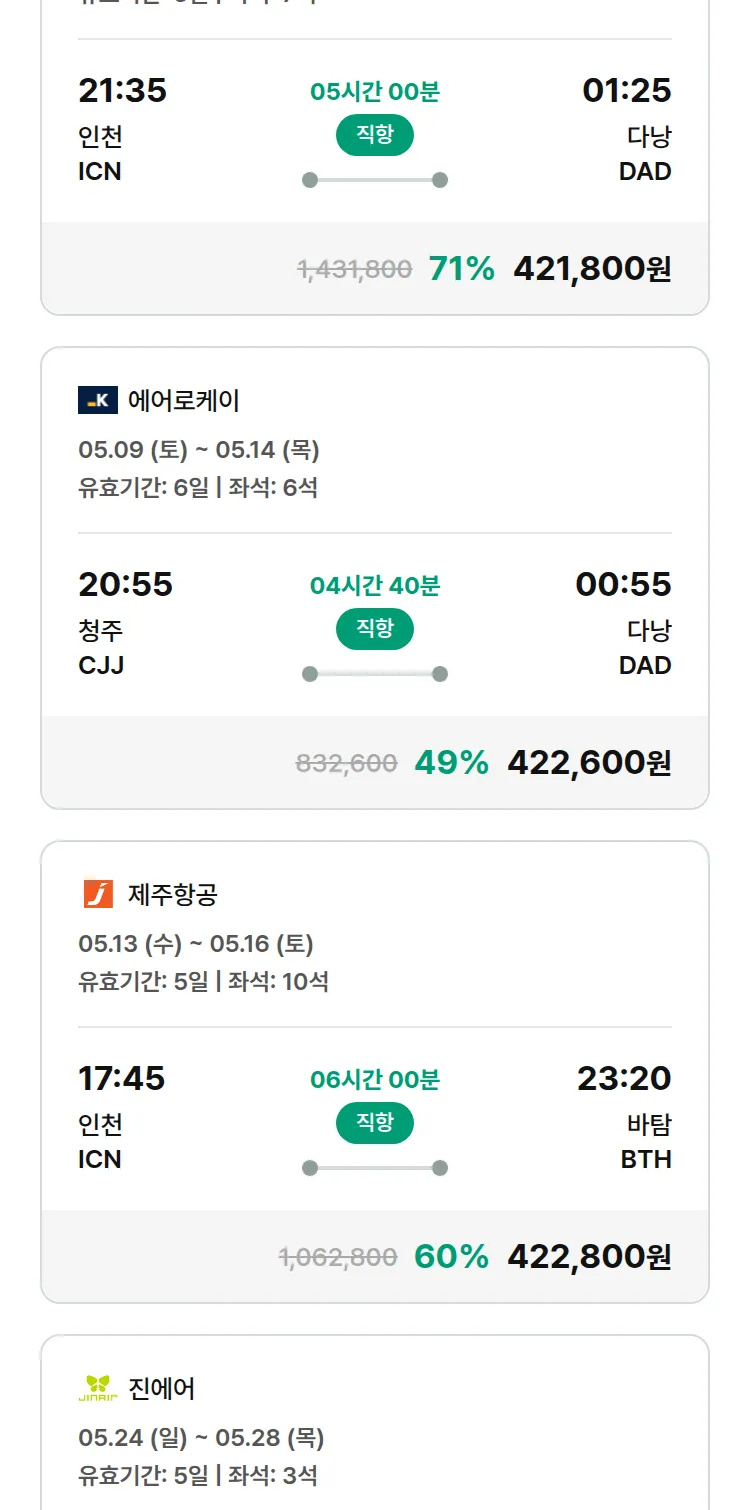Select the 421,800원 fare price
This screenshot has width=750, height=1510.
point(592,268)
